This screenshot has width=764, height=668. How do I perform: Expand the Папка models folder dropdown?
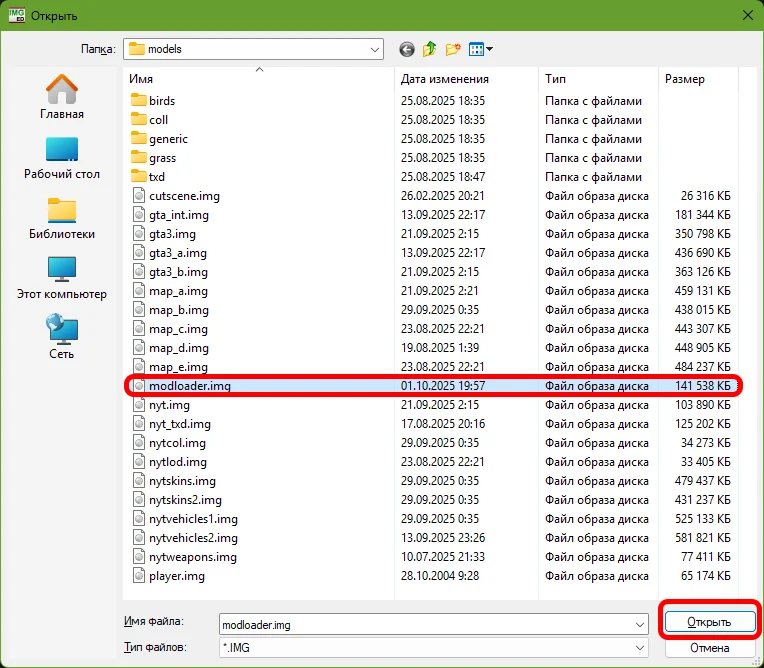[374, 49]
